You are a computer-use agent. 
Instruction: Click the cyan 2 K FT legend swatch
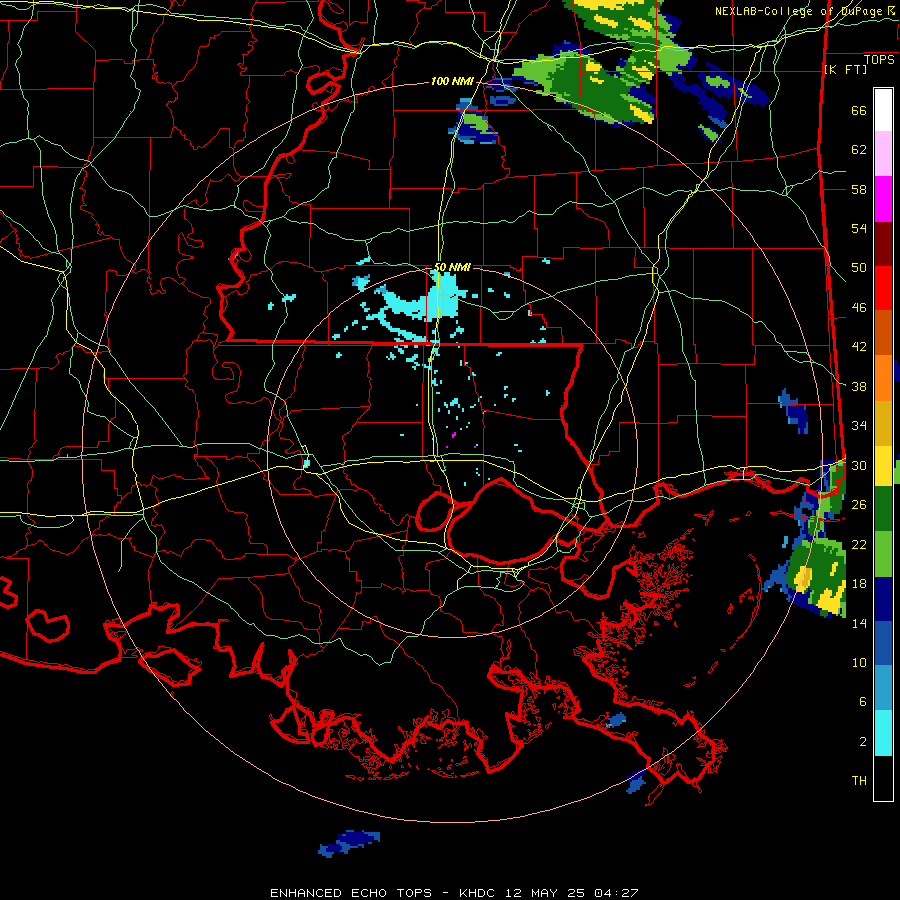pos(883,733)
